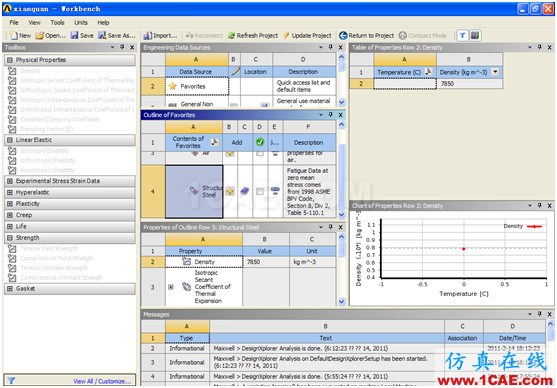This screenshot has height=388, width=557.
Task: Expand the Hyperelastic group
Action: (x=10, y=192)
